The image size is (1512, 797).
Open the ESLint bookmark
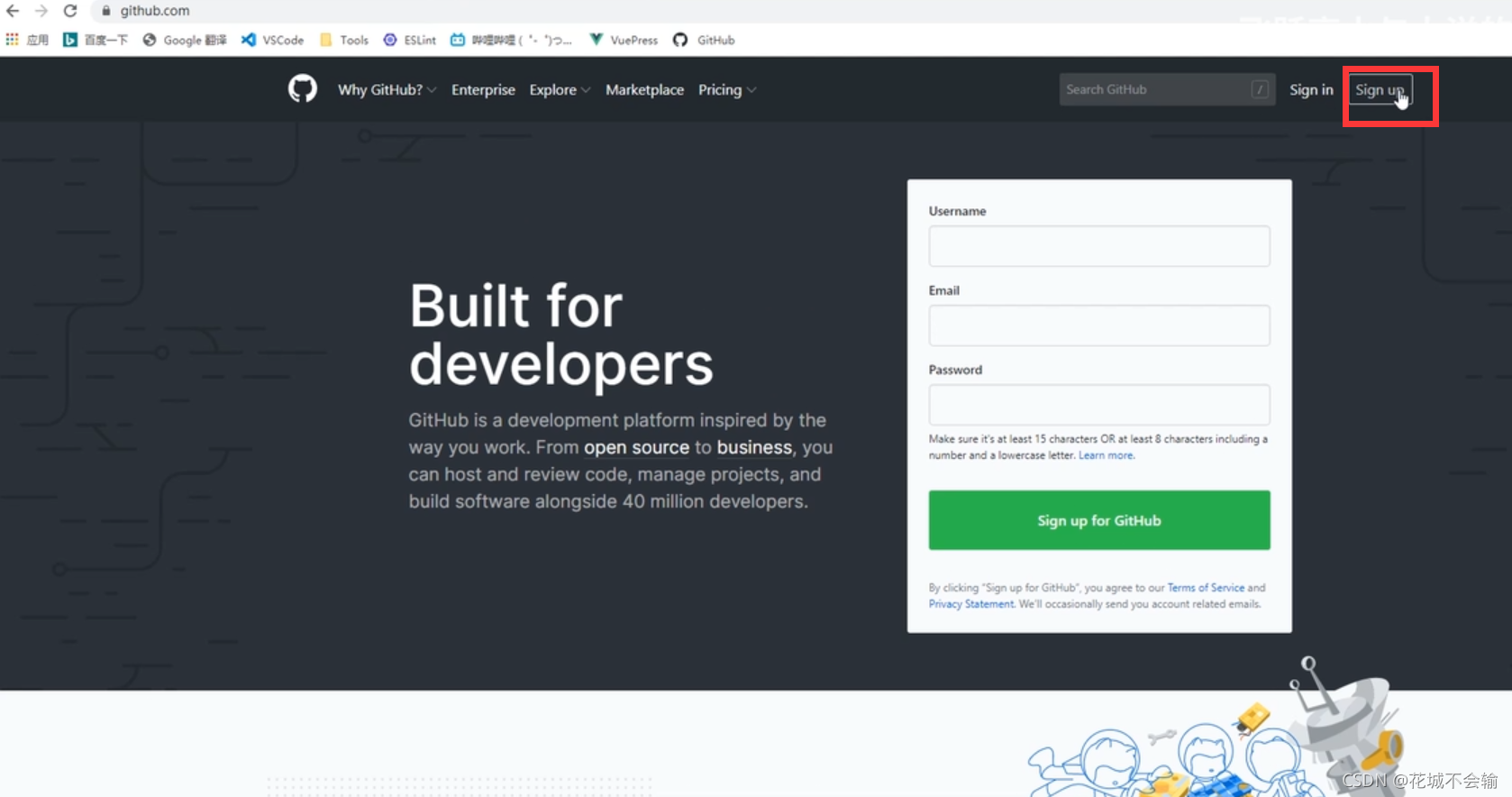(410, 40)
